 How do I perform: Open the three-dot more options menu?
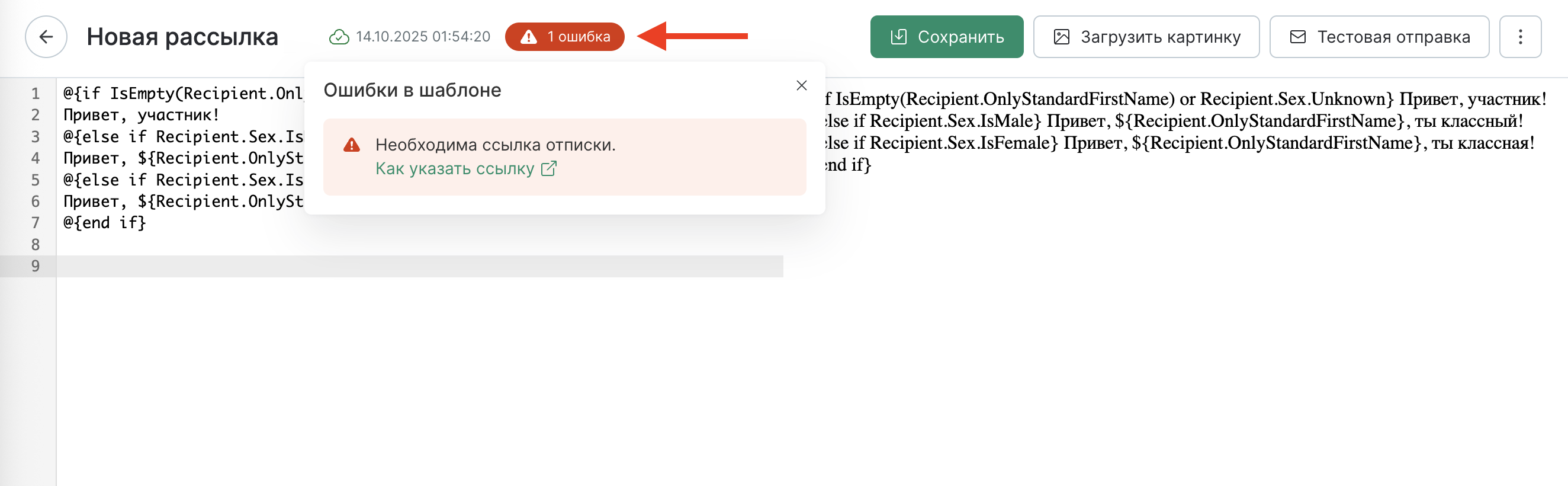pos(1520,37)
